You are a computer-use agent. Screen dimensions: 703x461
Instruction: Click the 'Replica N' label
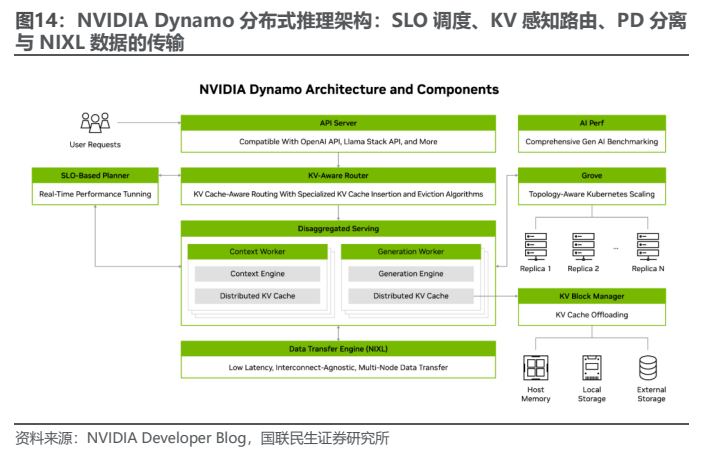click(x=648, y=269)
